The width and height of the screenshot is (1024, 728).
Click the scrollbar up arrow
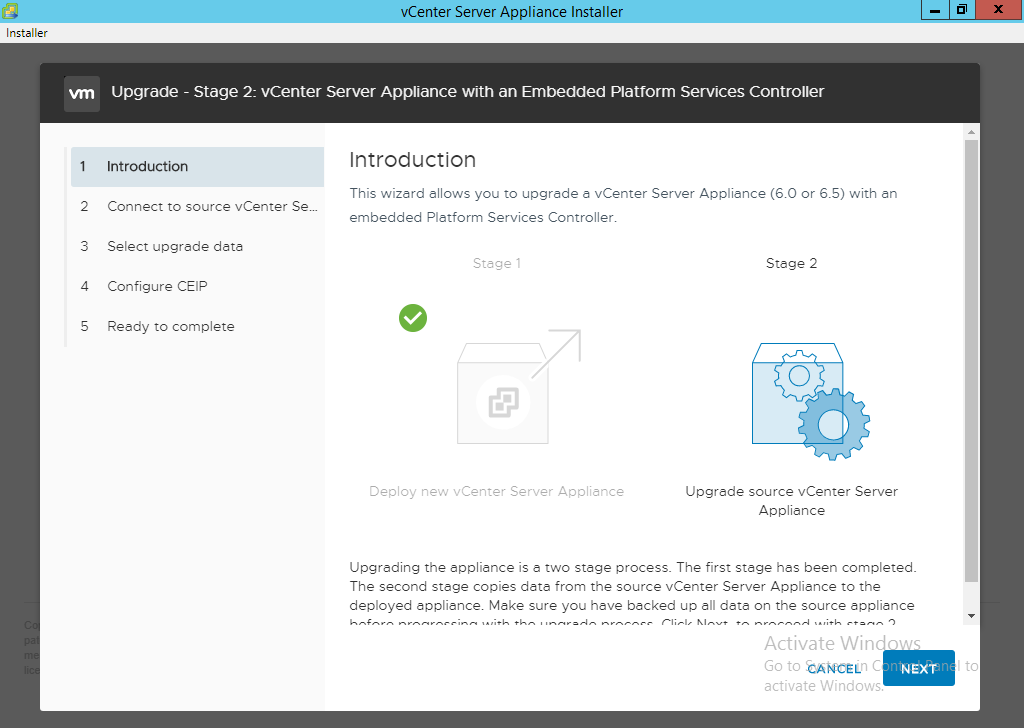(x=971, y=132)
